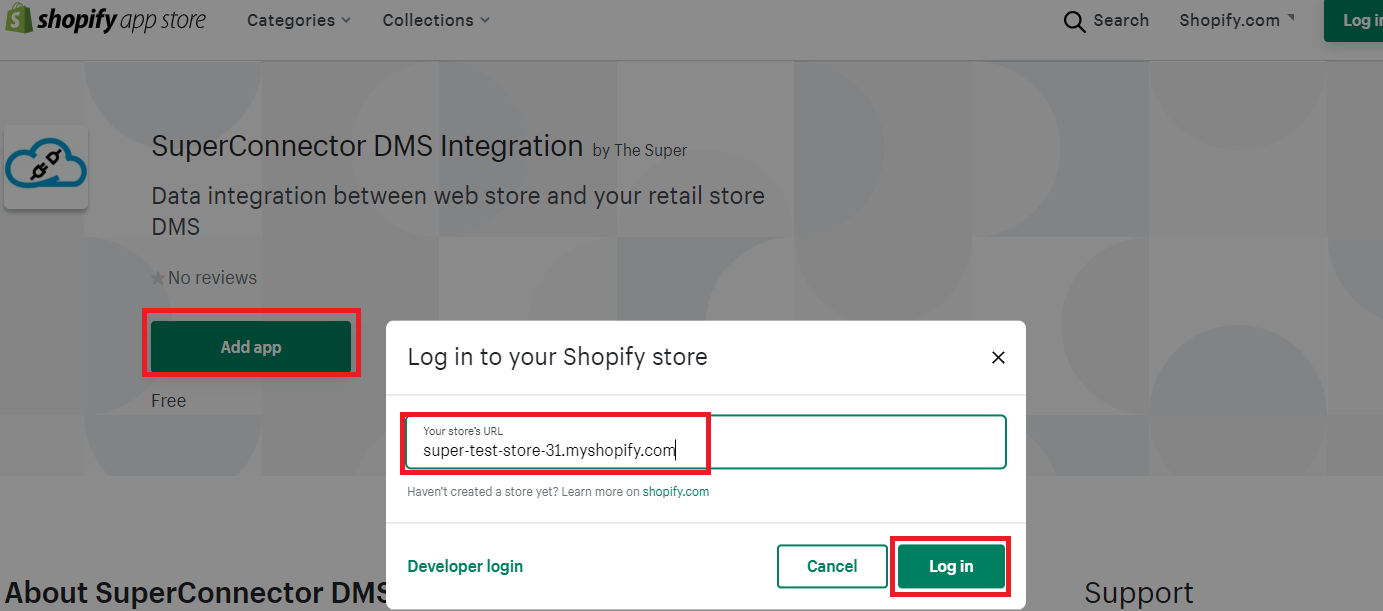Click the Search magnifier icon
The width and height of the screenshot is (1383, 611).
(x=1074, y=21)
